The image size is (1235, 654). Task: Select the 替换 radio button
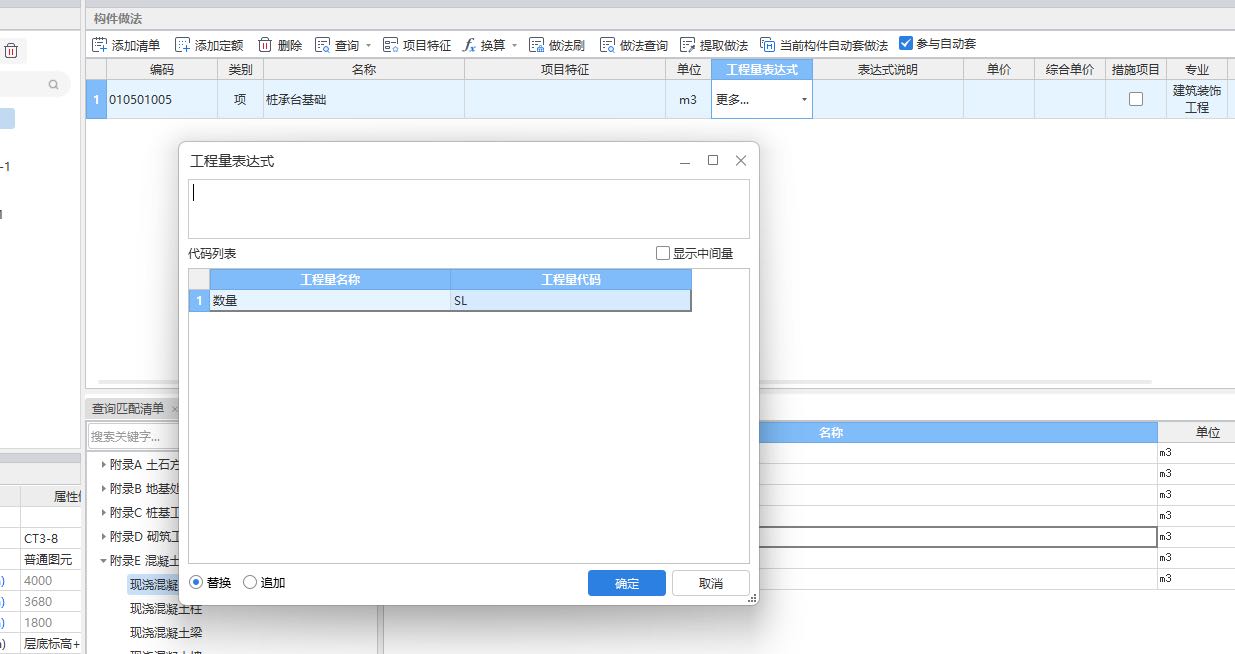(x=196, y=582)
